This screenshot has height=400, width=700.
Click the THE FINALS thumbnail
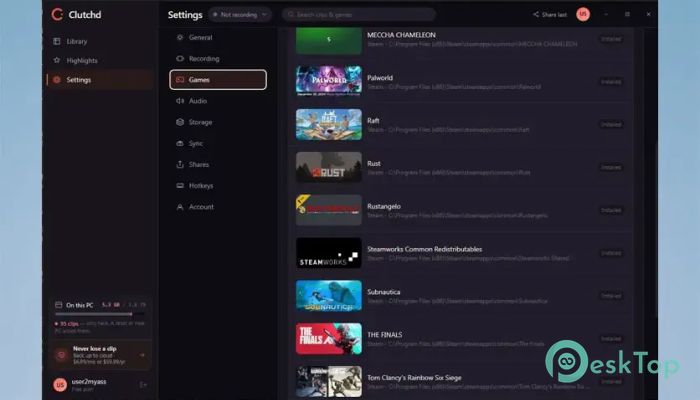(x=329, y=338)
